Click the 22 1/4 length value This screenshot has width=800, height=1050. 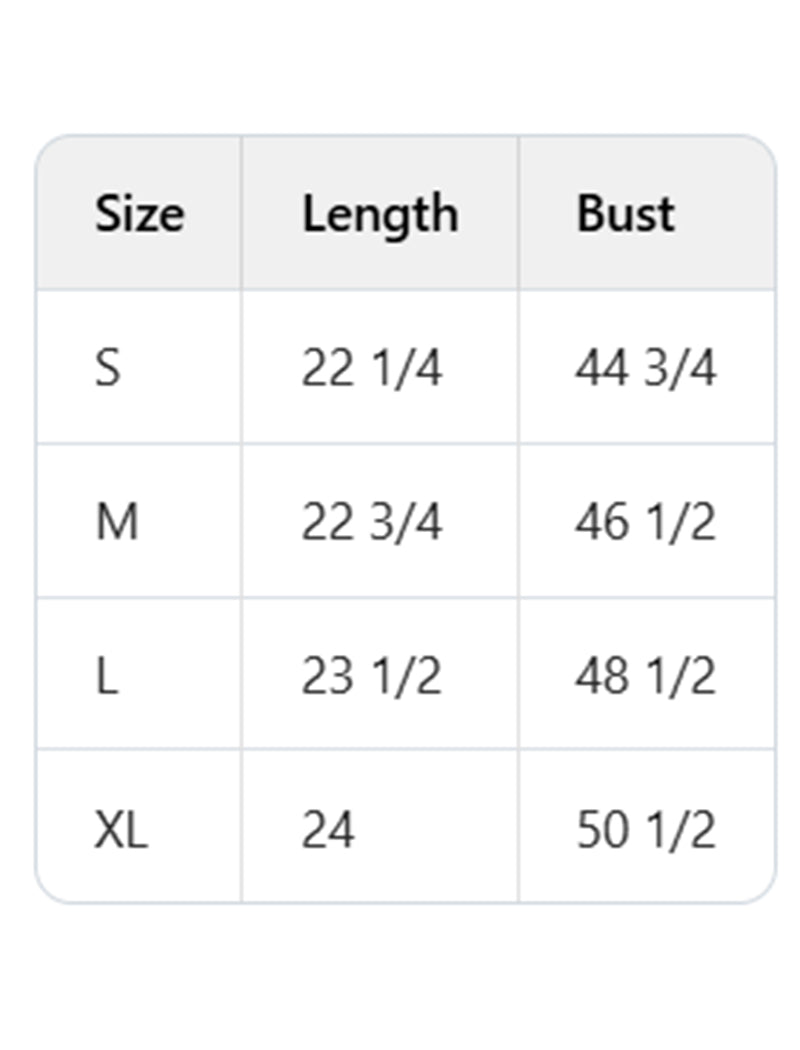[x=371, y=369]
